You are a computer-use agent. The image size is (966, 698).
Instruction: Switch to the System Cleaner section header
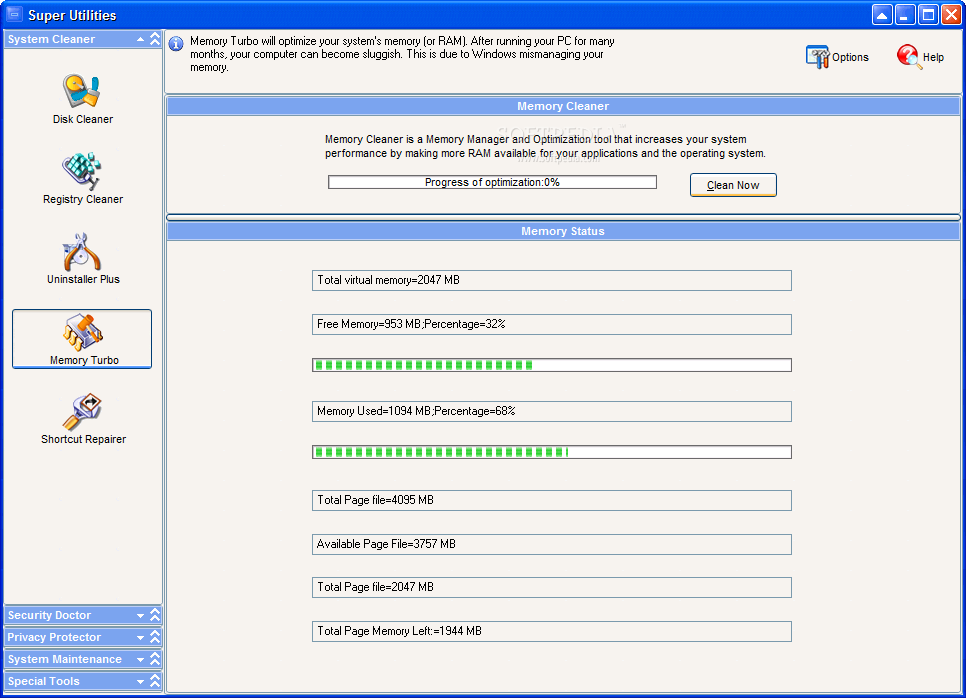(x=83, y=39)
